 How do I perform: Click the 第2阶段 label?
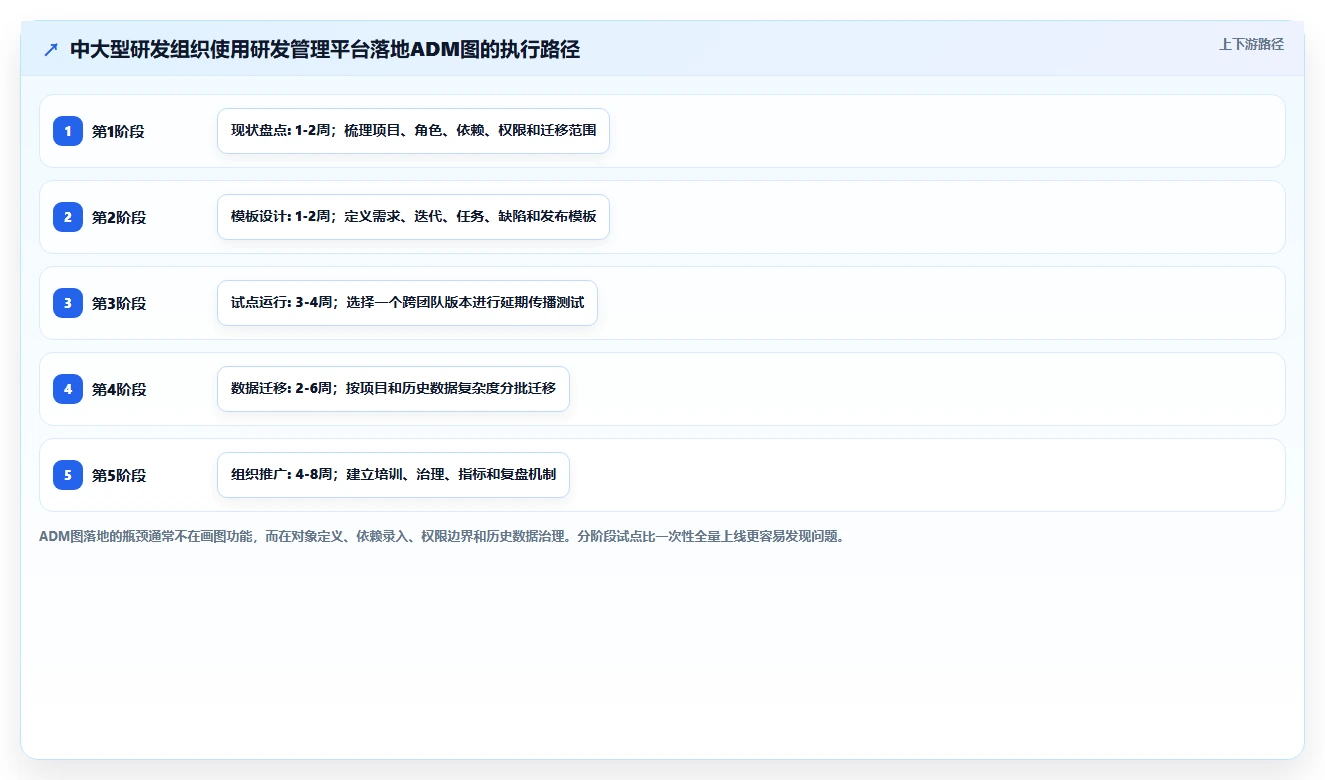coord(119,217)
